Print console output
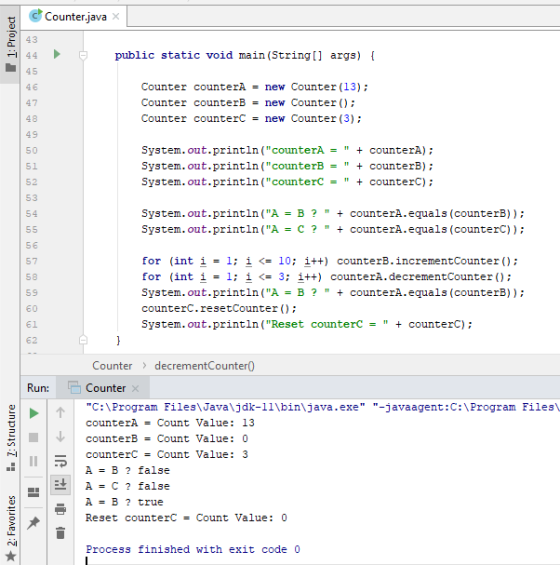Screen dimensions: 560x565 [60, 509]
